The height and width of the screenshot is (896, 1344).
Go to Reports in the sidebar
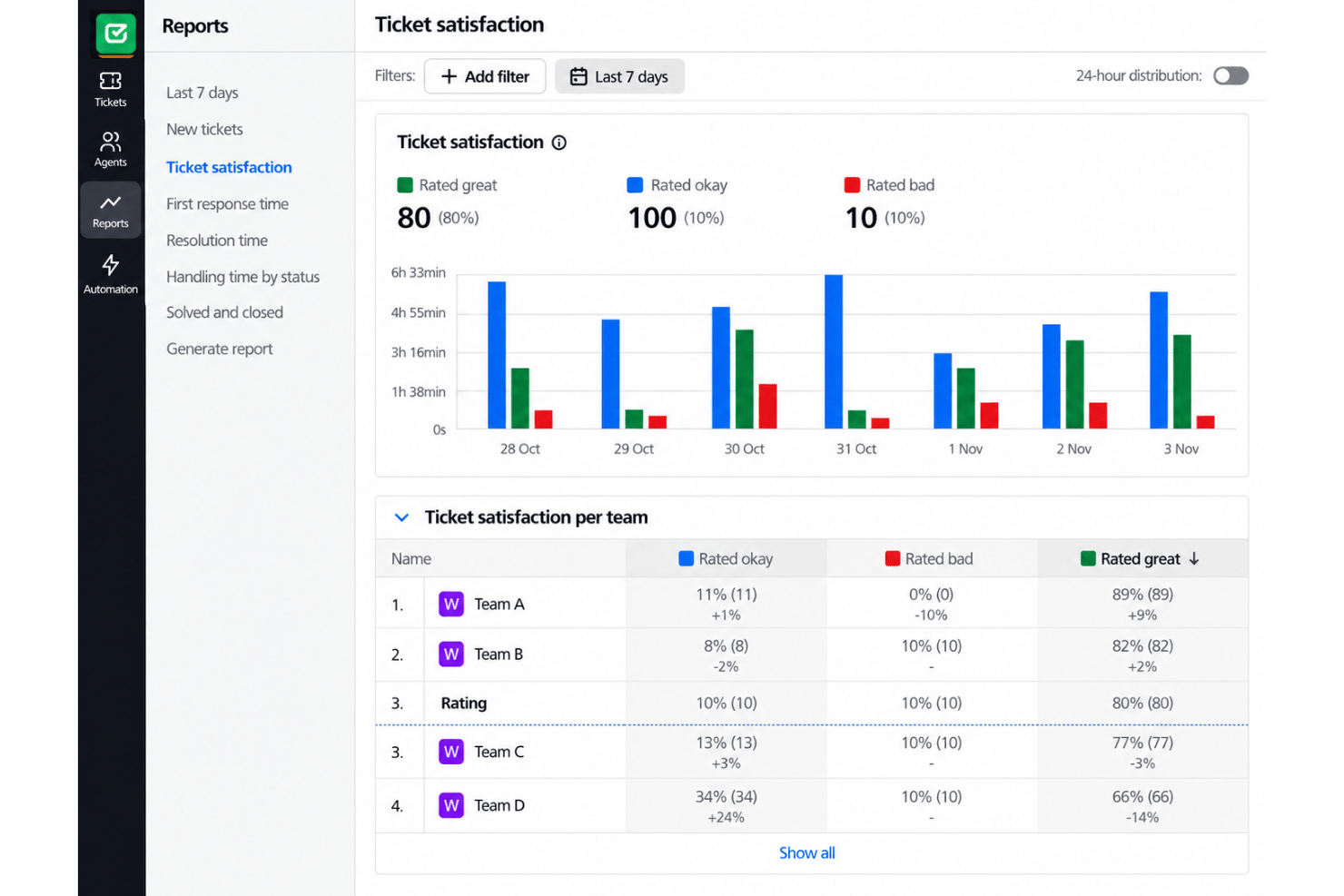pos(111,210)
